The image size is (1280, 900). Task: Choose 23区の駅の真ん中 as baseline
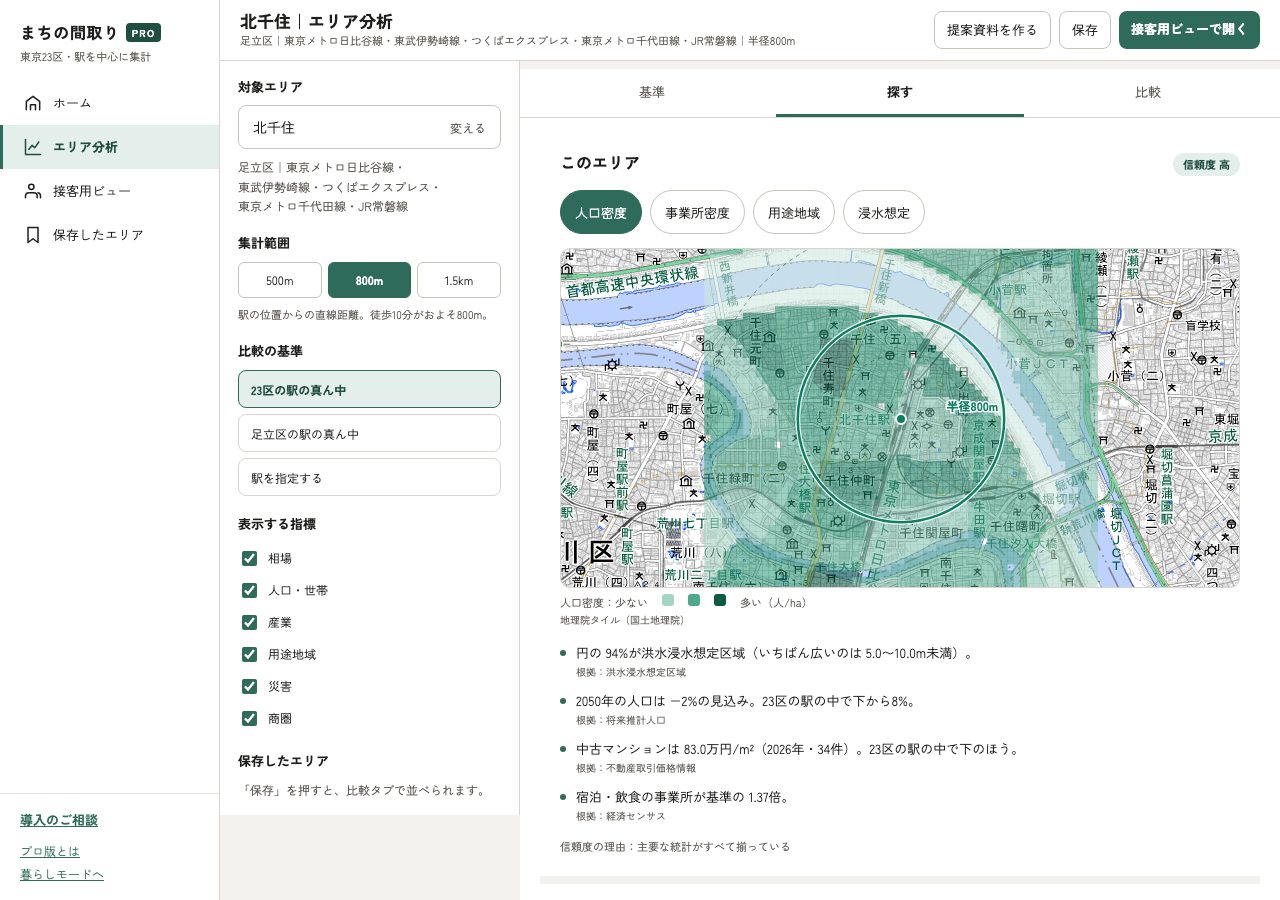(x=369, y=389)
